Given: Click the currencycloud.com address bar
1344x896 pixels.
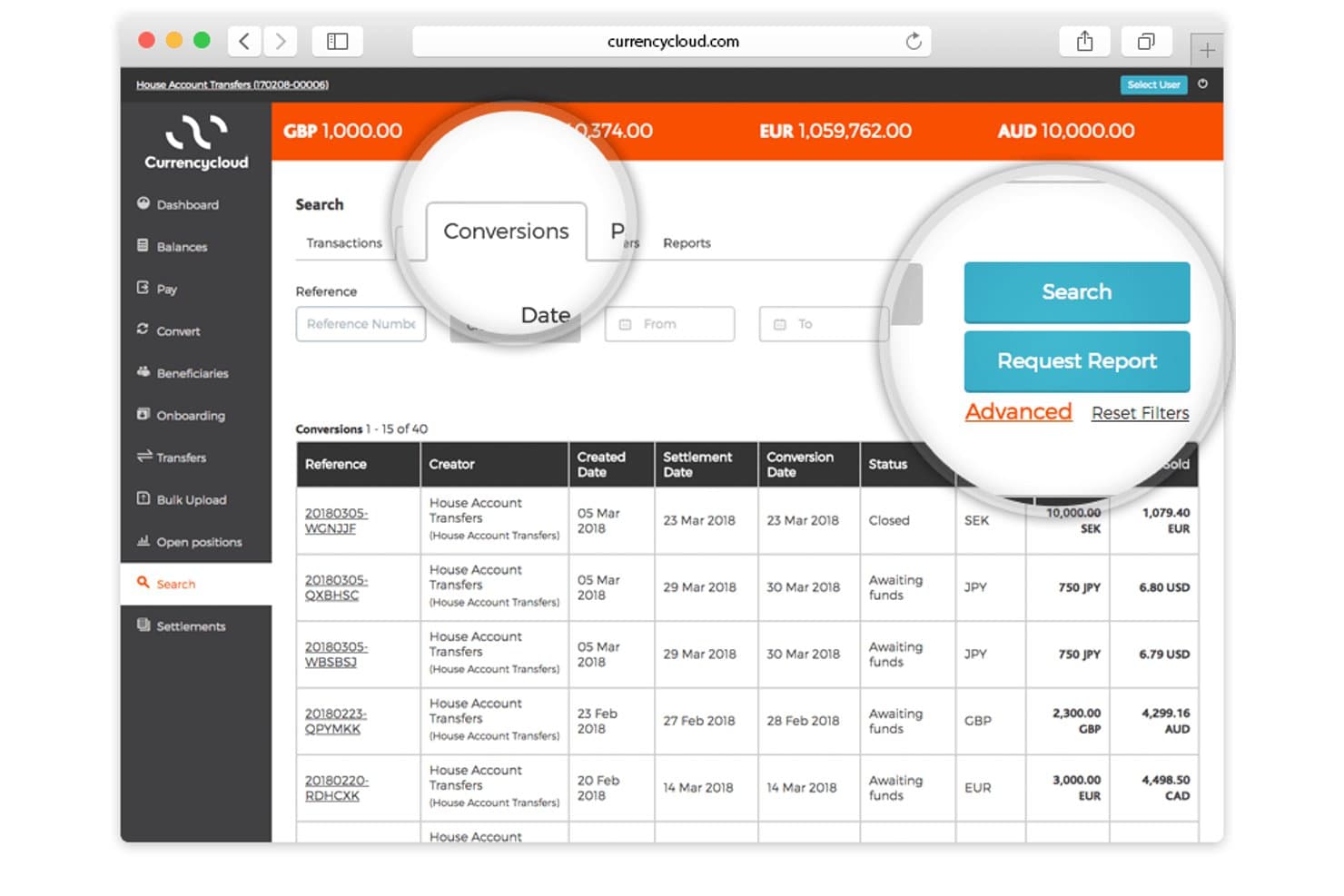Looking at the screenshot, I should (x=672, y=41).
